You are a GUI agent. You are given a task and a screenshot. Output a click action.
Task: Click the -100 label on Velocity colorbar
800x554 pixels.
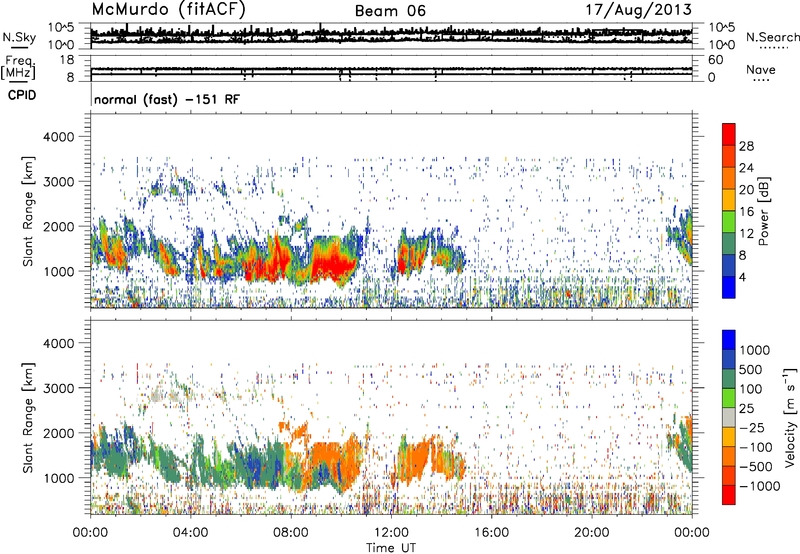(x=756, y=447)
